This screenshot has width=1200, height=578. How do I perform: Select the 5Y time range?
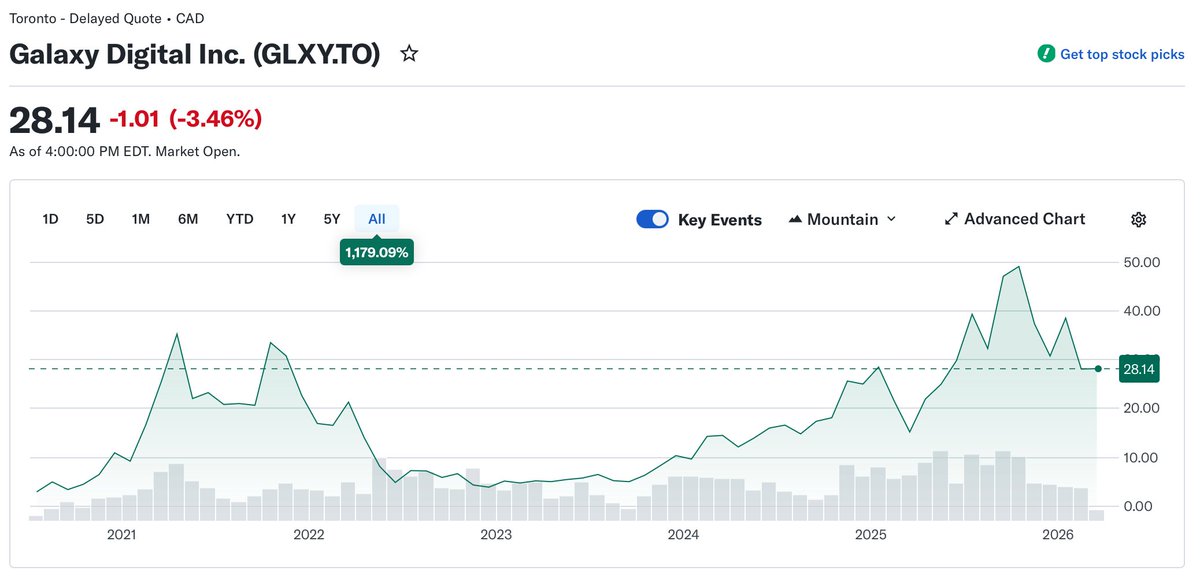point(332,219)
